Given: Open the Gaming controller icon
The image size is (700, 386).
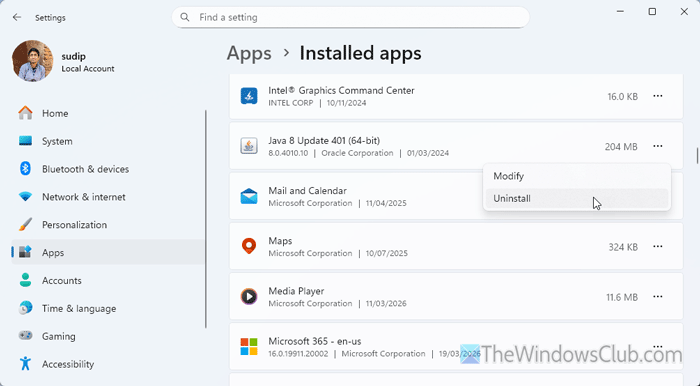Looking at the screenshot, I should pyautogui.click(x=25, y=336).
